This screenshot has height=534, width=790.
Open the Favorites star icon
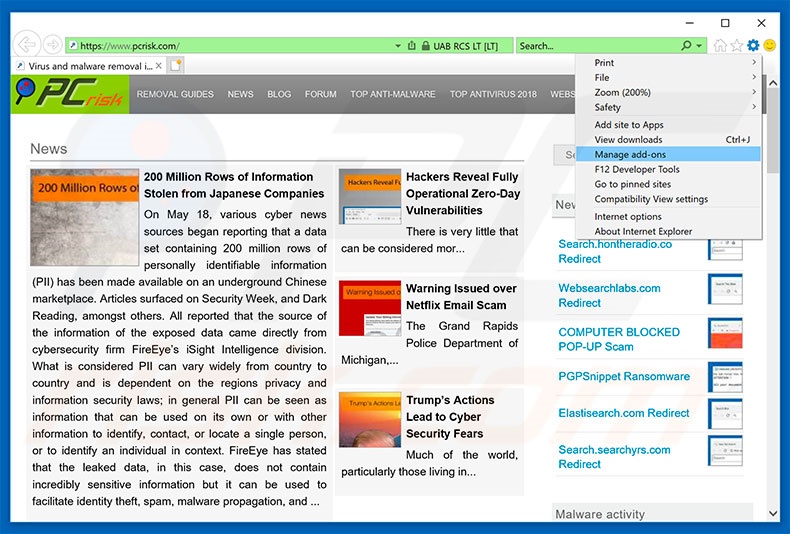tap(737, 46)
